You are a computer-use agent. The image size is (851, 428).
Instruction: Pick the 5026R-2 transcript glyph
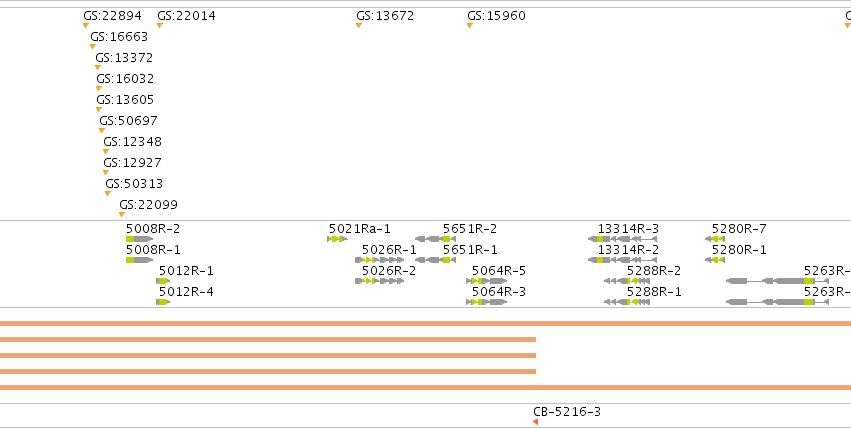(x=379, y=281)
